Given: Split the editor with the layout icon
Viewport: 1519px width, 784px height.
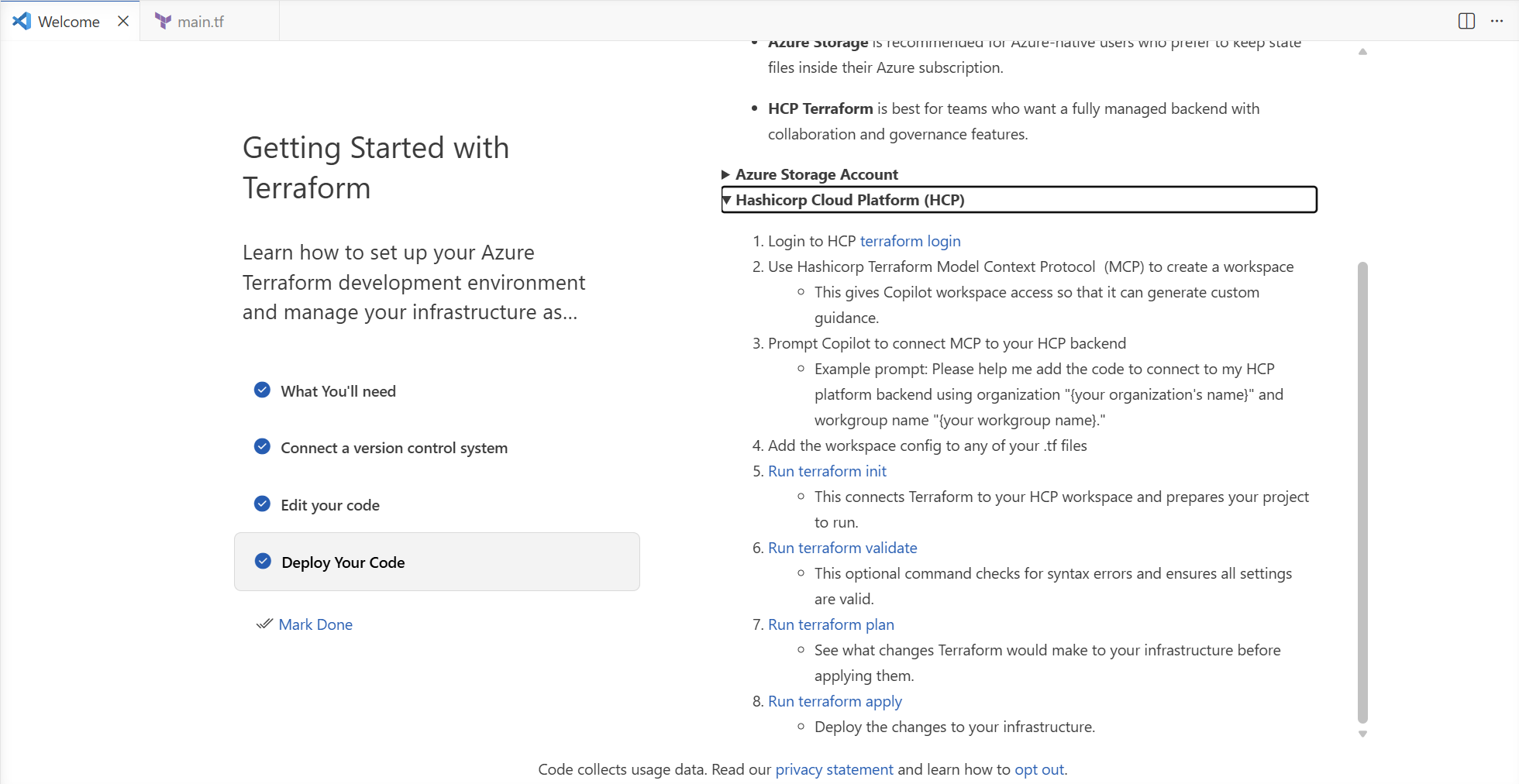Looking at the screenshot, I should click(x=1466, y=21).
